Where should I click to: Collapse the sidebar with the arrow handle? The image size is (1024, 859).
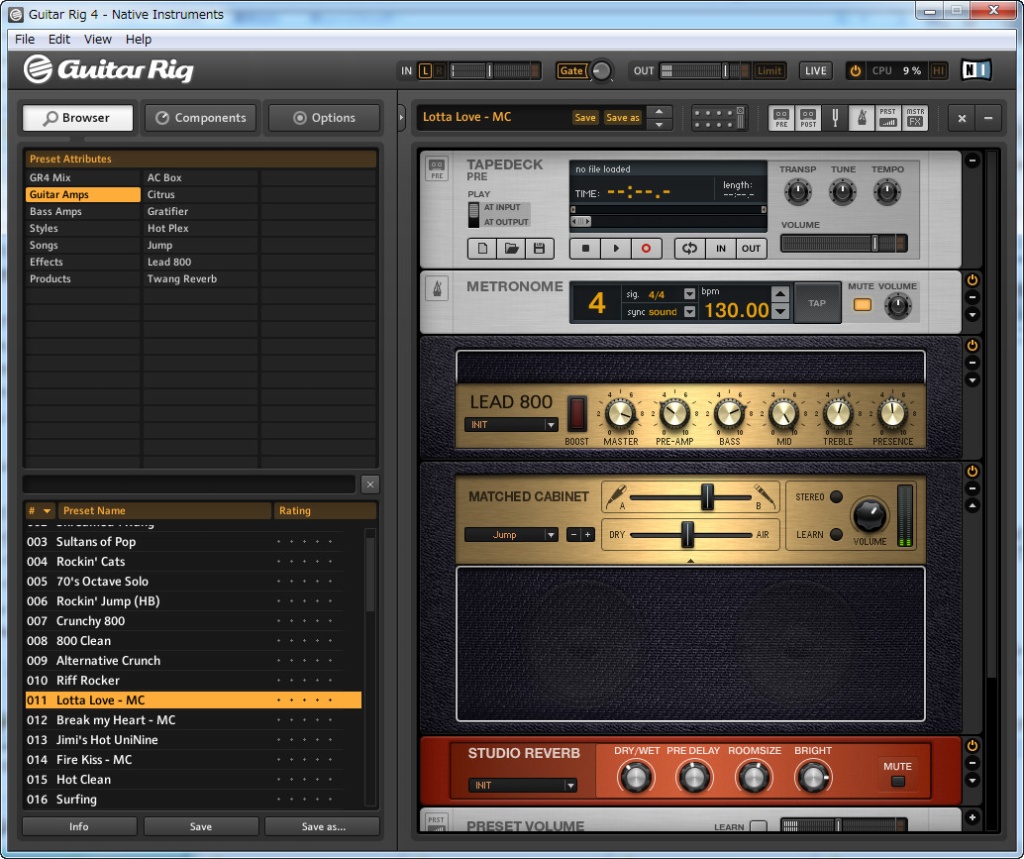point(401,118)
